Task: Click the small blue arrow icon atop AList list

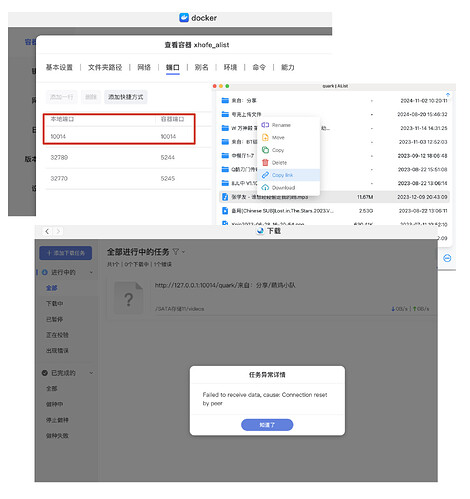Action: 448,95
